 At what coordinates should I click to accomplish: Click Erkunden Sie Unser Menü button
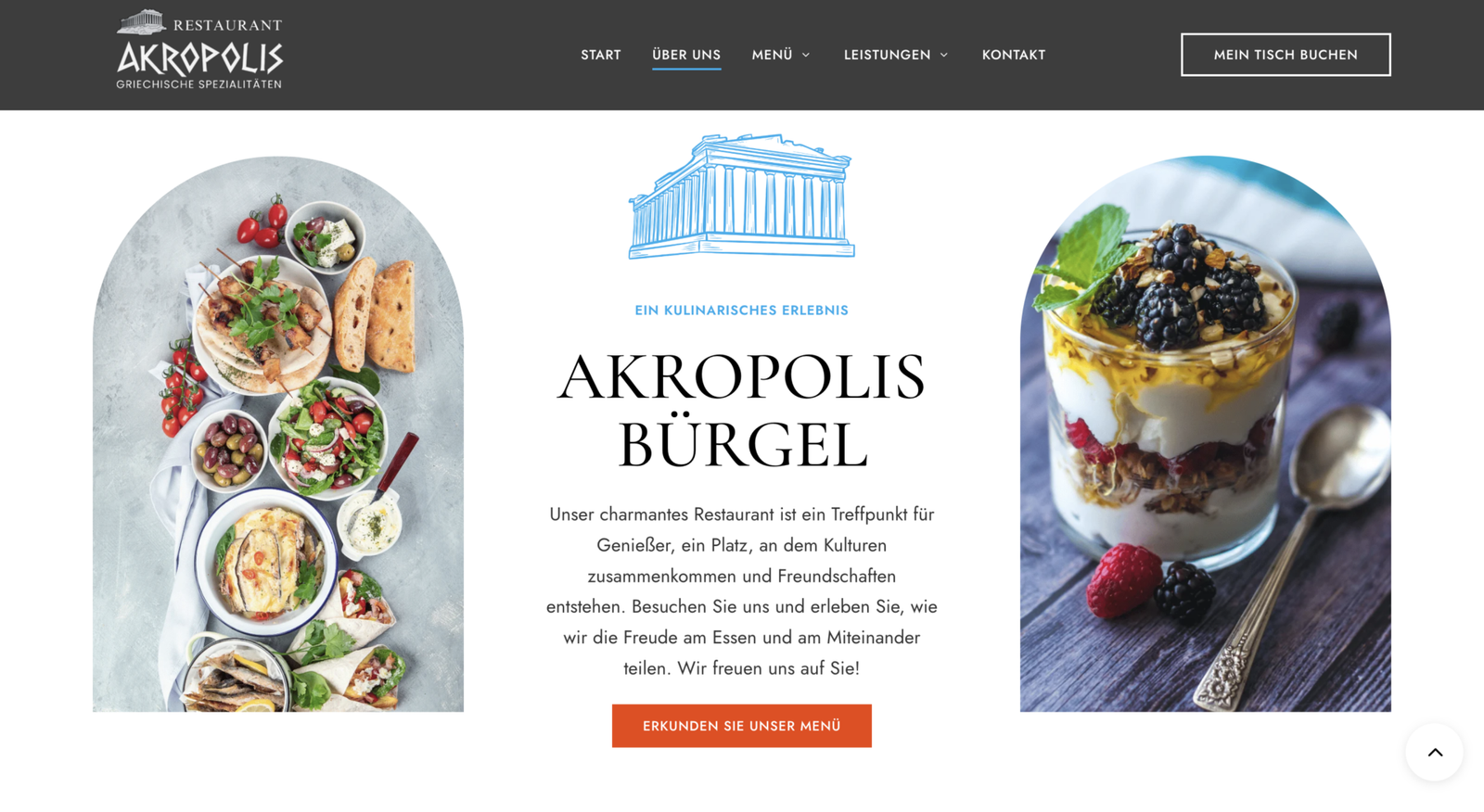tap(742, 726)
